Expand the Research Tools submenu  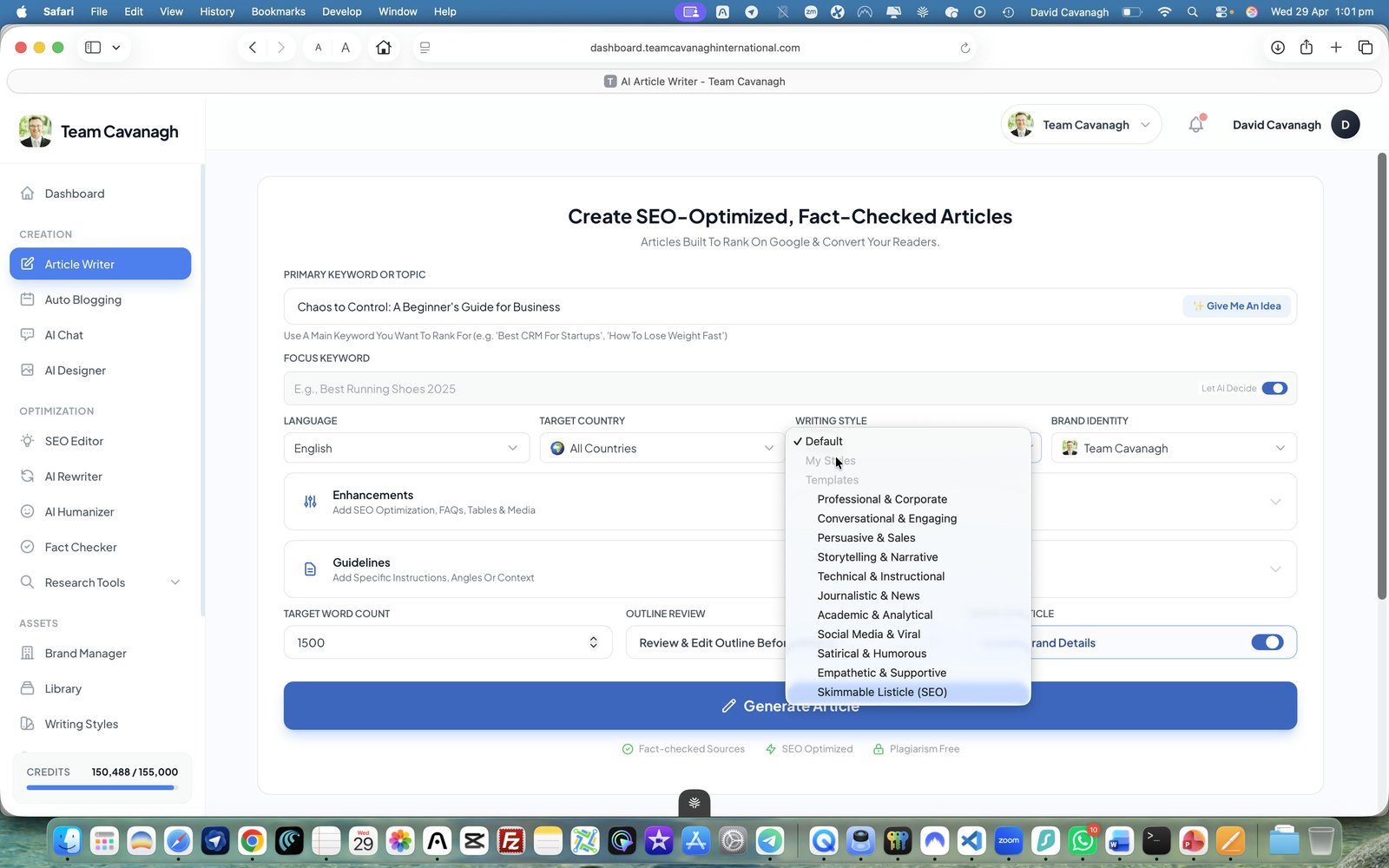[x=175, y=582]
